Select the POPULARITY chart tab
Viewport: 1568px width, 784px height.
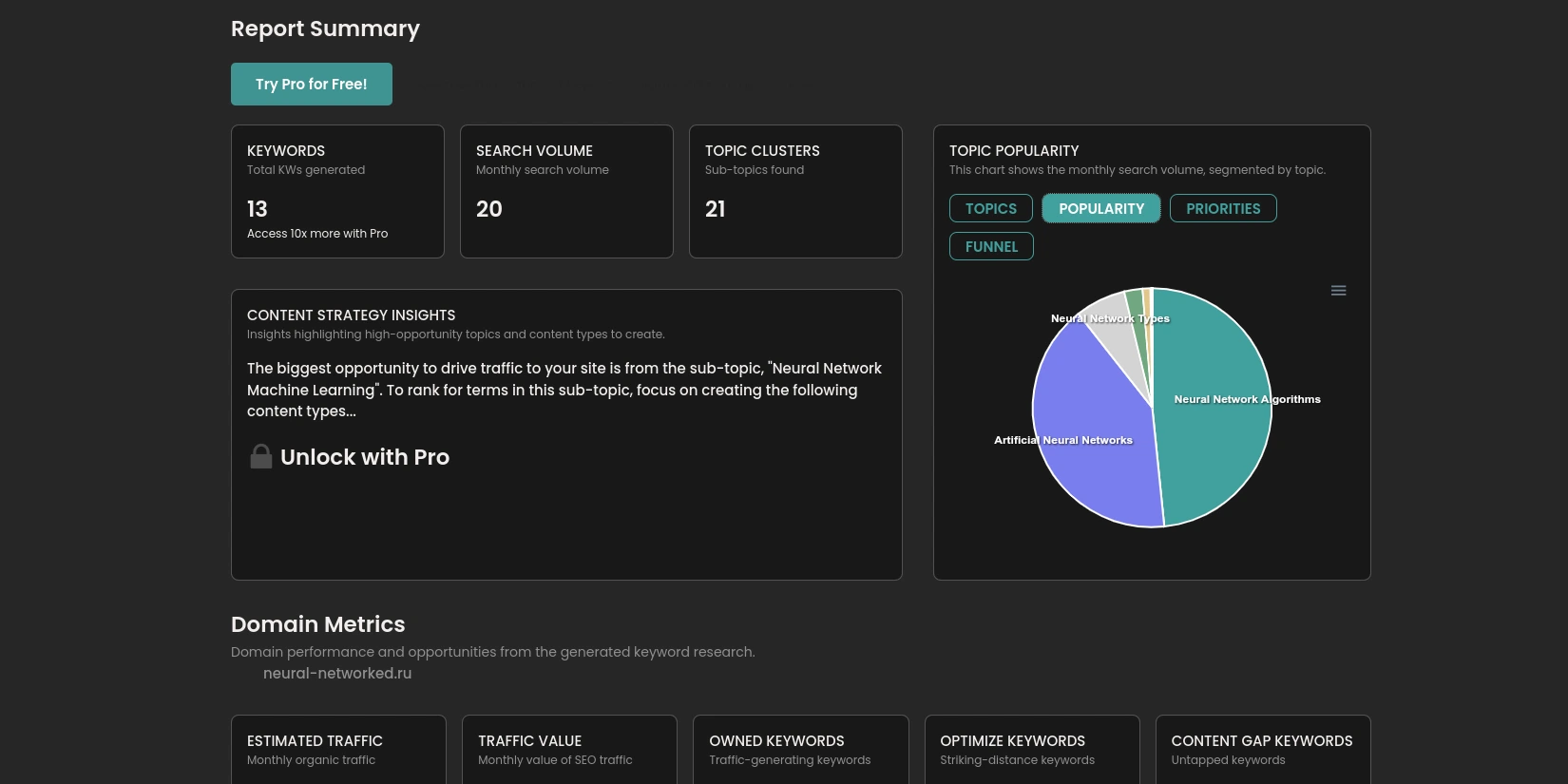pyautogui.click(x=1100, y=208)
